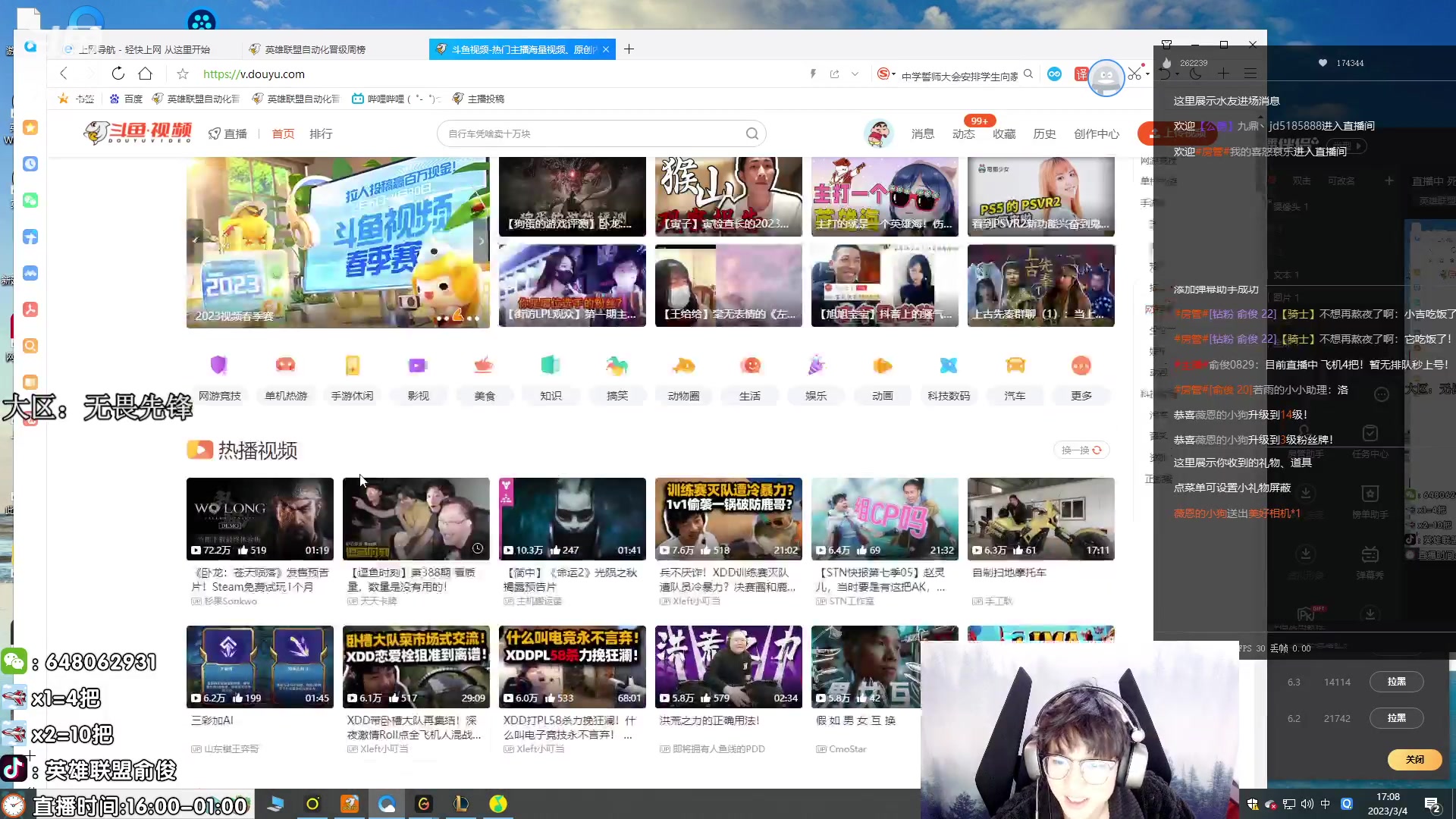
Task: Click 拉黑 in the 21742 row
Action: [x=1396, y=718]
